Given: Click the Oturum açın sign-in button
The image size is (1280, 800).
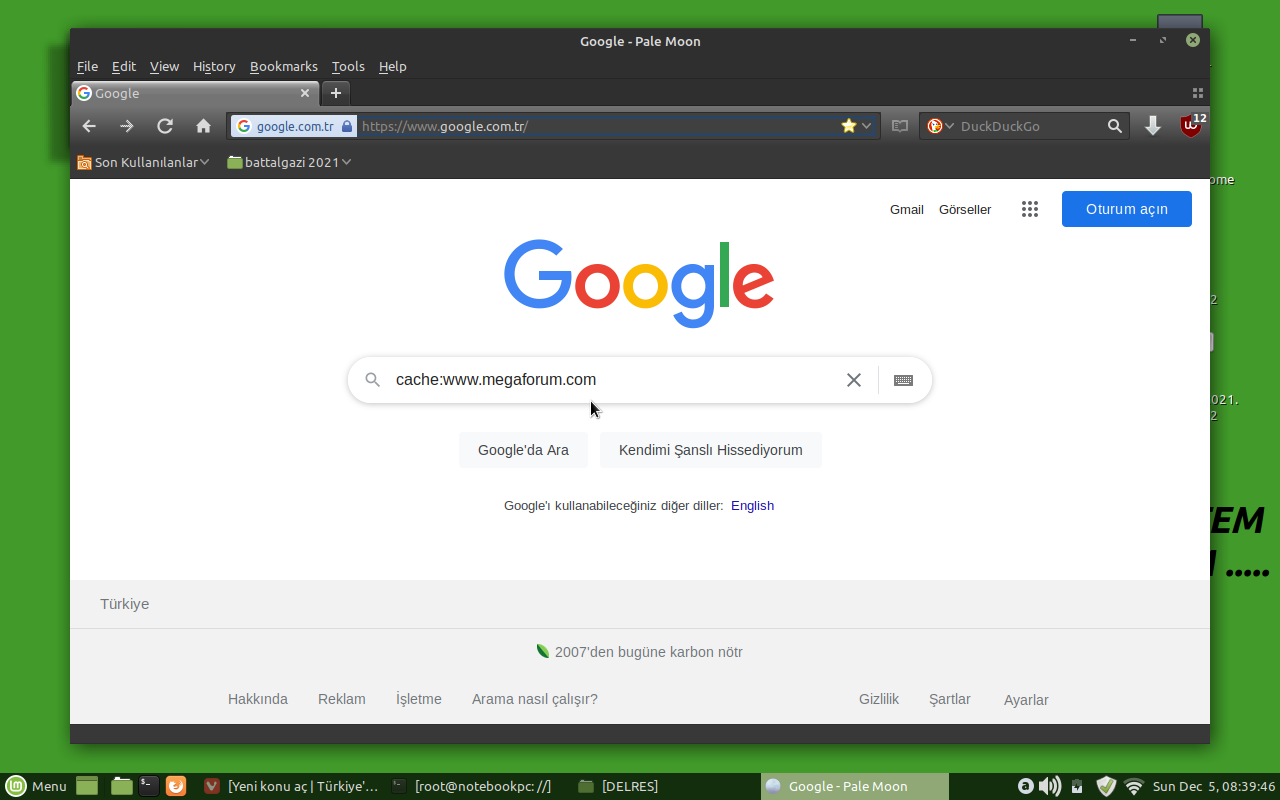Looking at the screenshot, I should point(1127,209).
